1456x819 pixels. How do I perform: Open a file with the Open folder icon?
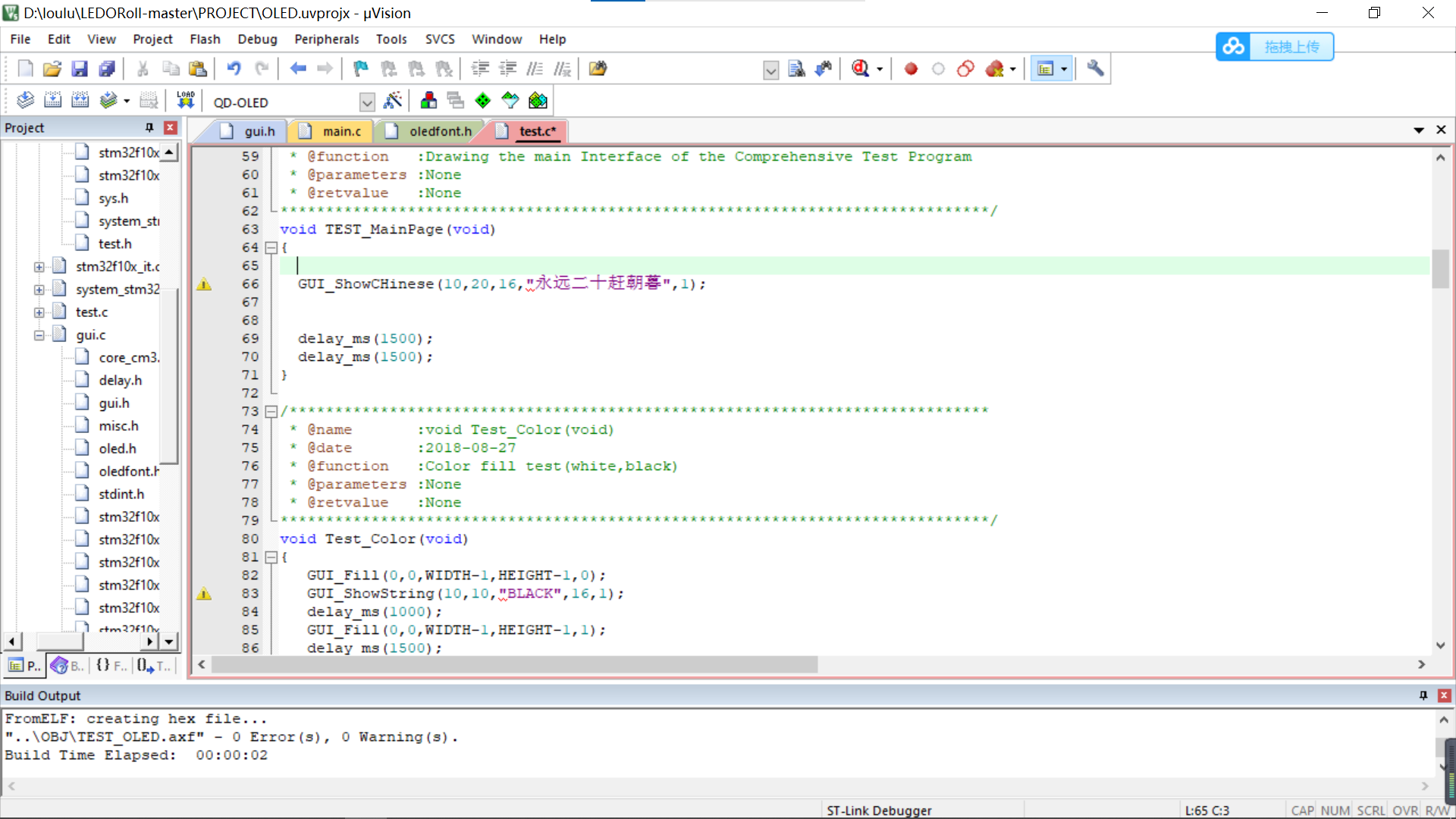pyautogui.click(x=52, y=69)
